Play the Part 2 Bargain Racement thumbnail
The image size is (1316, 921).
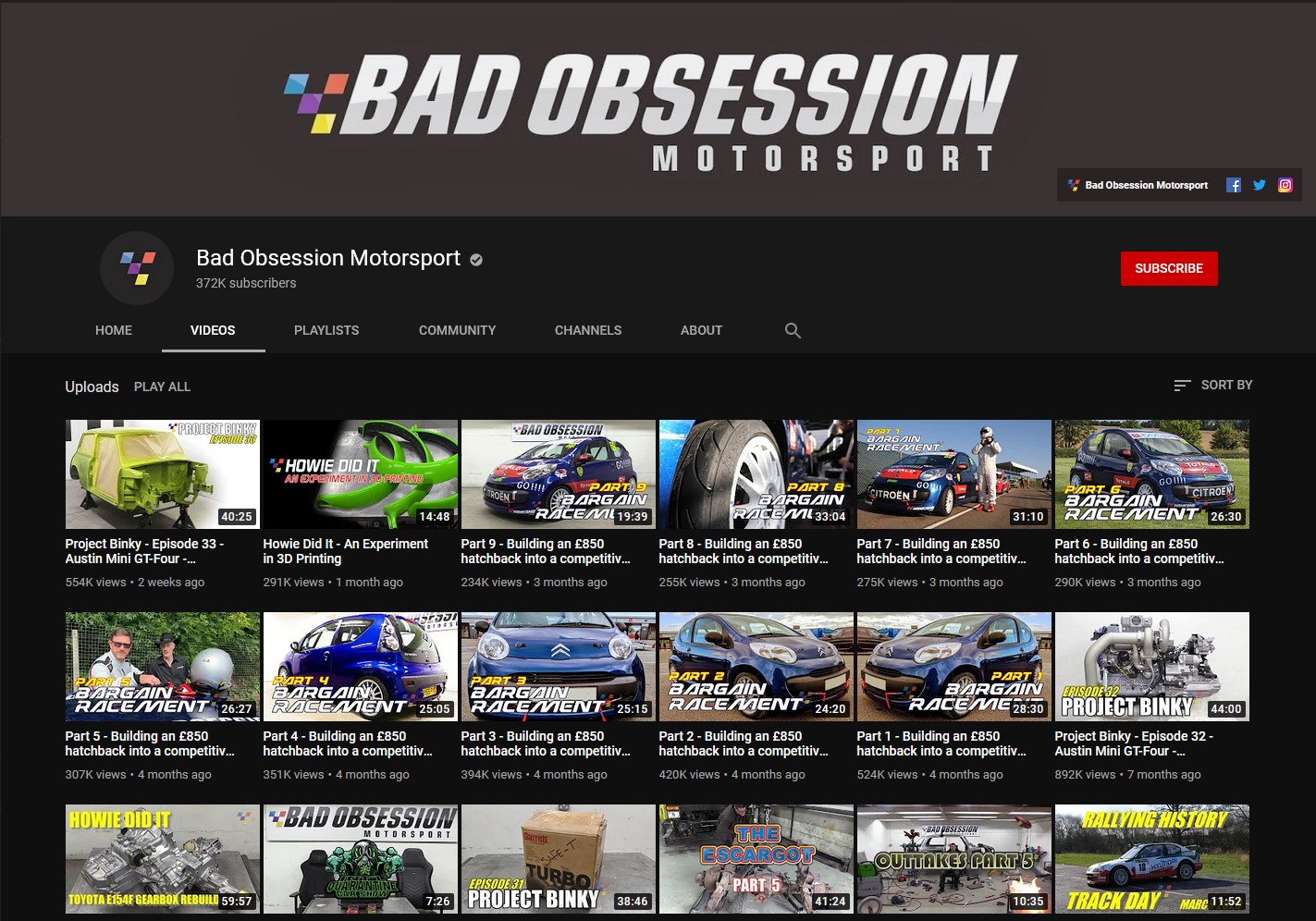(x=756, y=667)
